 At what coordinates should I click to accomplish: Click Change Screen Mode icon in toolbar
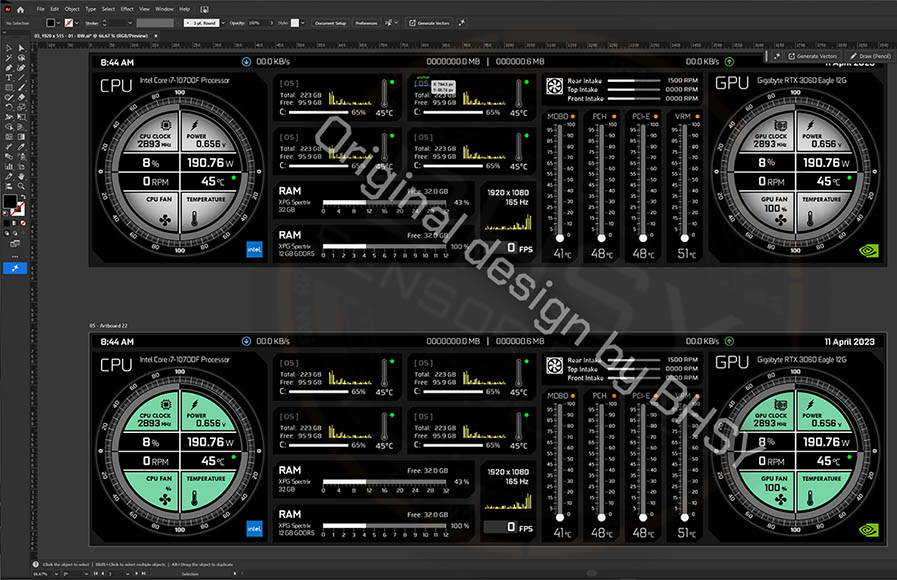(15, 244)
